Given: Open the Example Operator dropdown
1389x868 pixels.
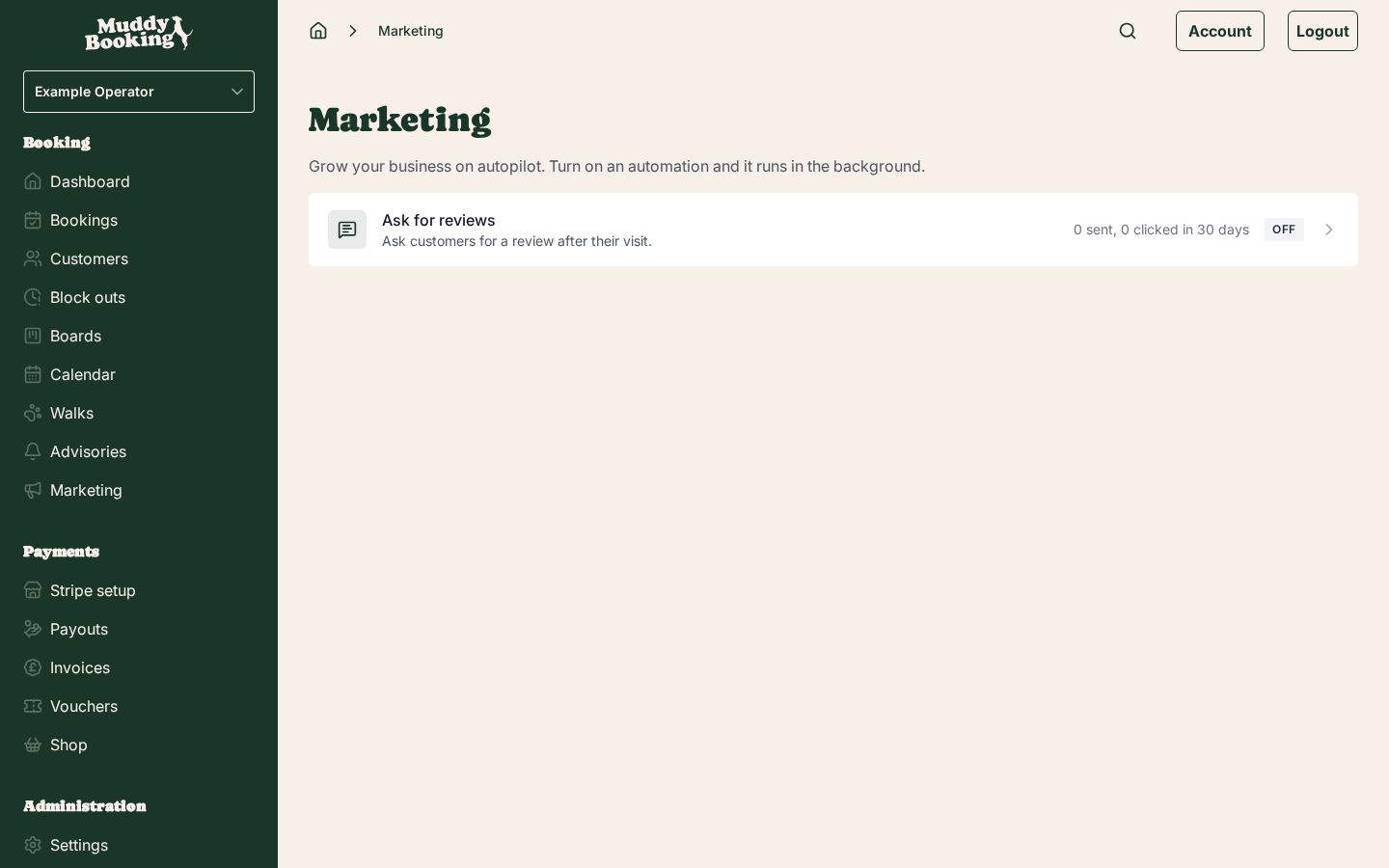Looking at the screenshot, I should [139, 92].
